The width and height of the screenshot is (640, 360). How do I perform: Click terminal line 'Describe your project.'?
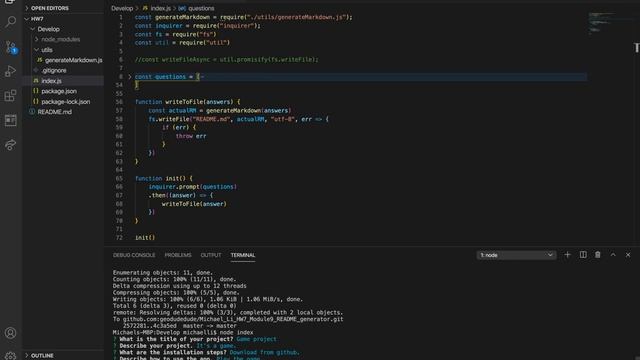(x=156, y=346)
